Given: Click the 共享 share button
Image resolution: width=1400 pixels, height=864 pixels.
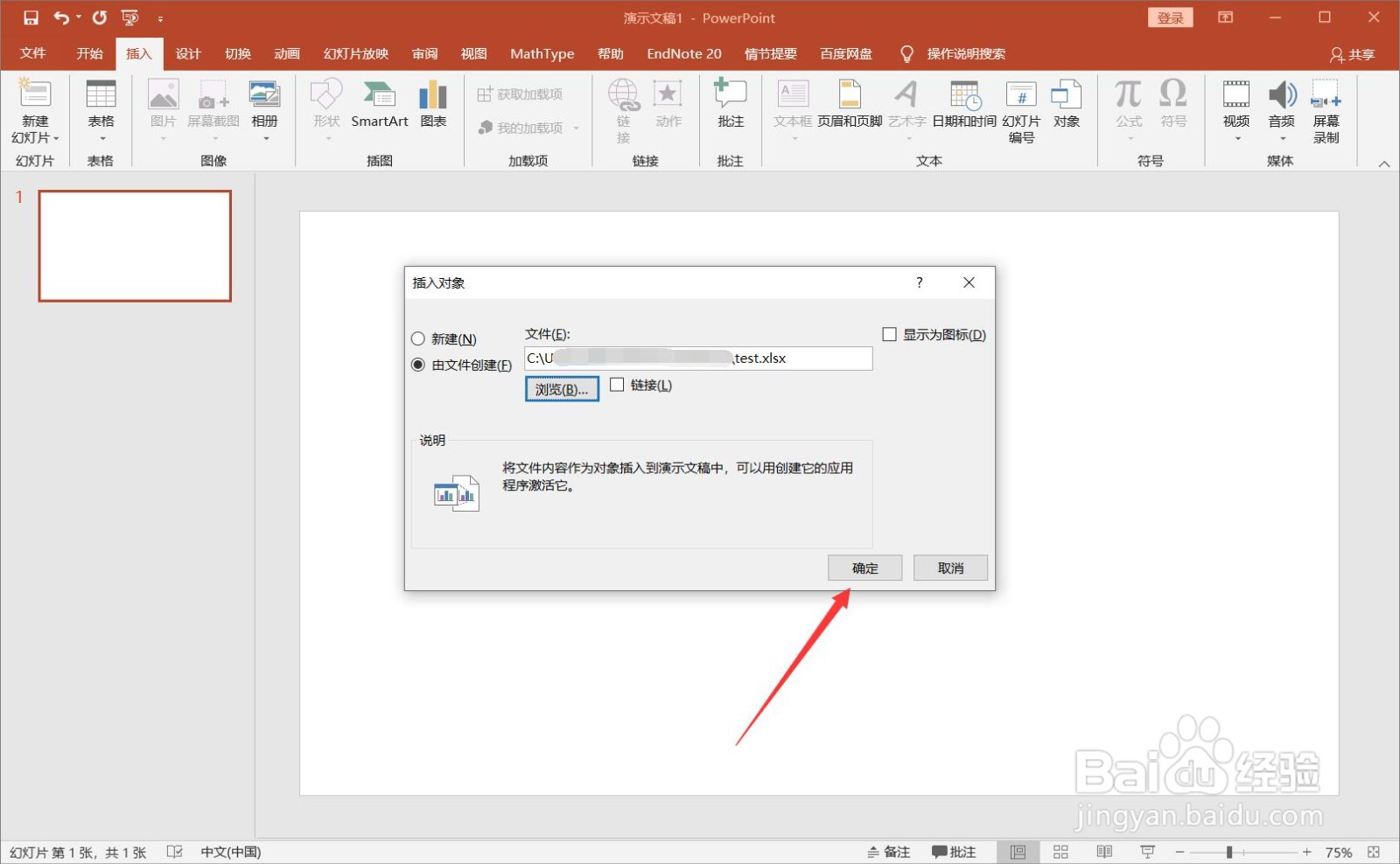Looking at the screenshot, I should pos(1353,54).
